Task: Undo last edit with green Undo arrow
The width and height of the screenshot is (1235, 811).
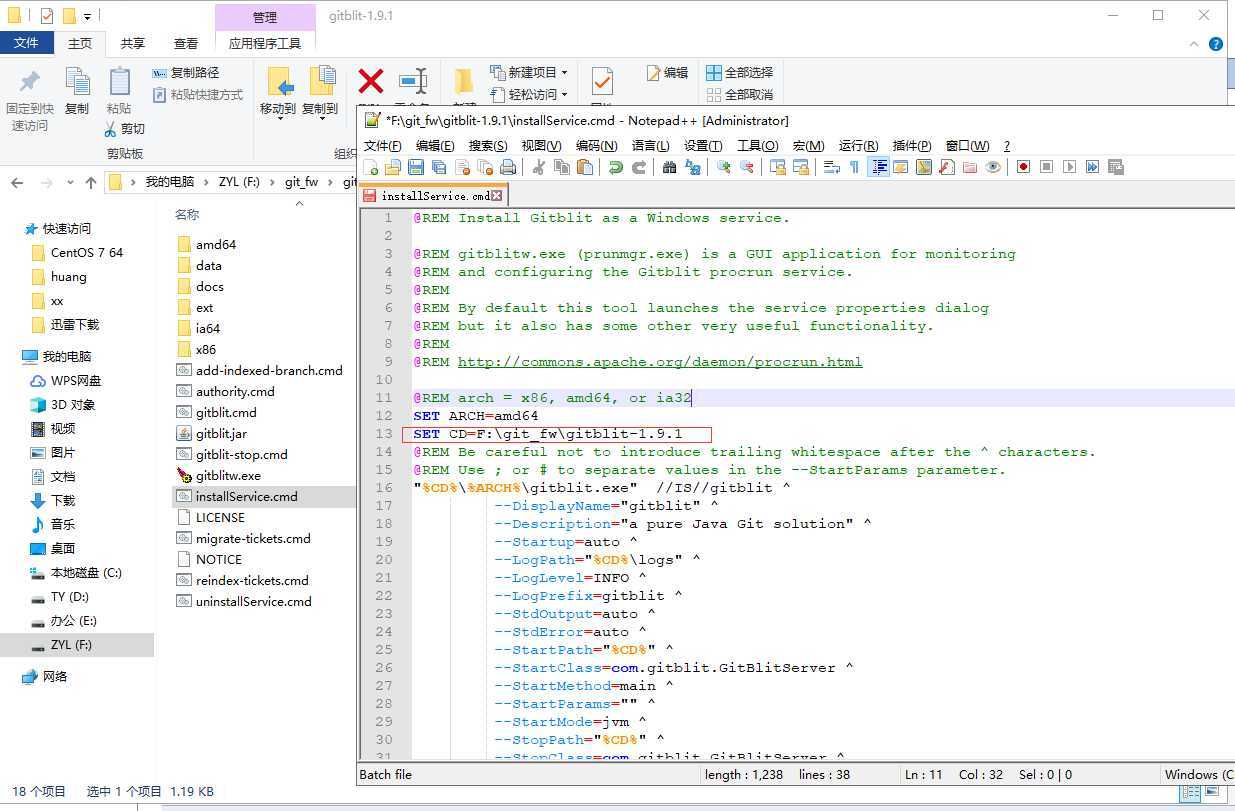Action: click(x=616, y=167)
